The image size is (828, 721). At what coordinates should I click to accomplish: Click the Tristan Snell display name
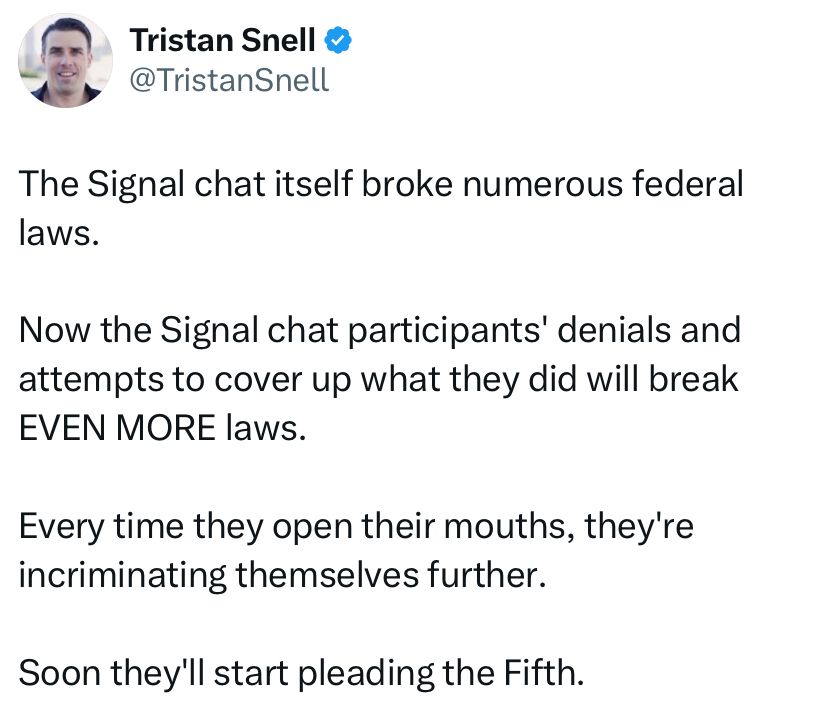pos(224,40)
